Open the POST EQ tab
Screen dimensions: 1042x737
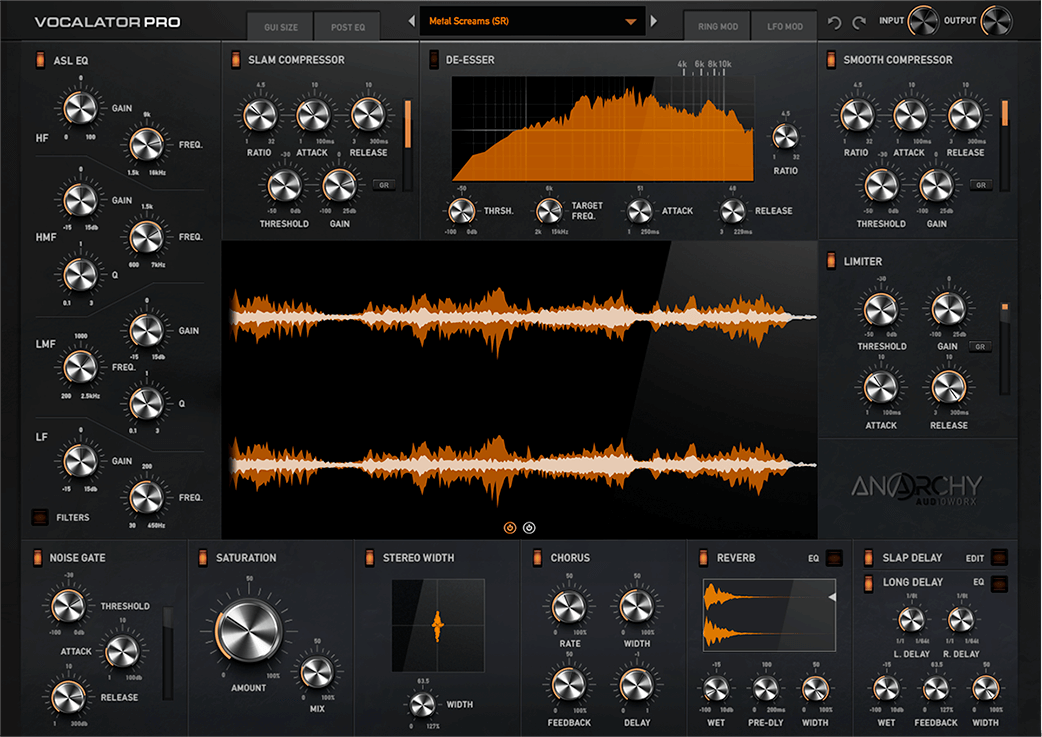(x=348, y=27)
